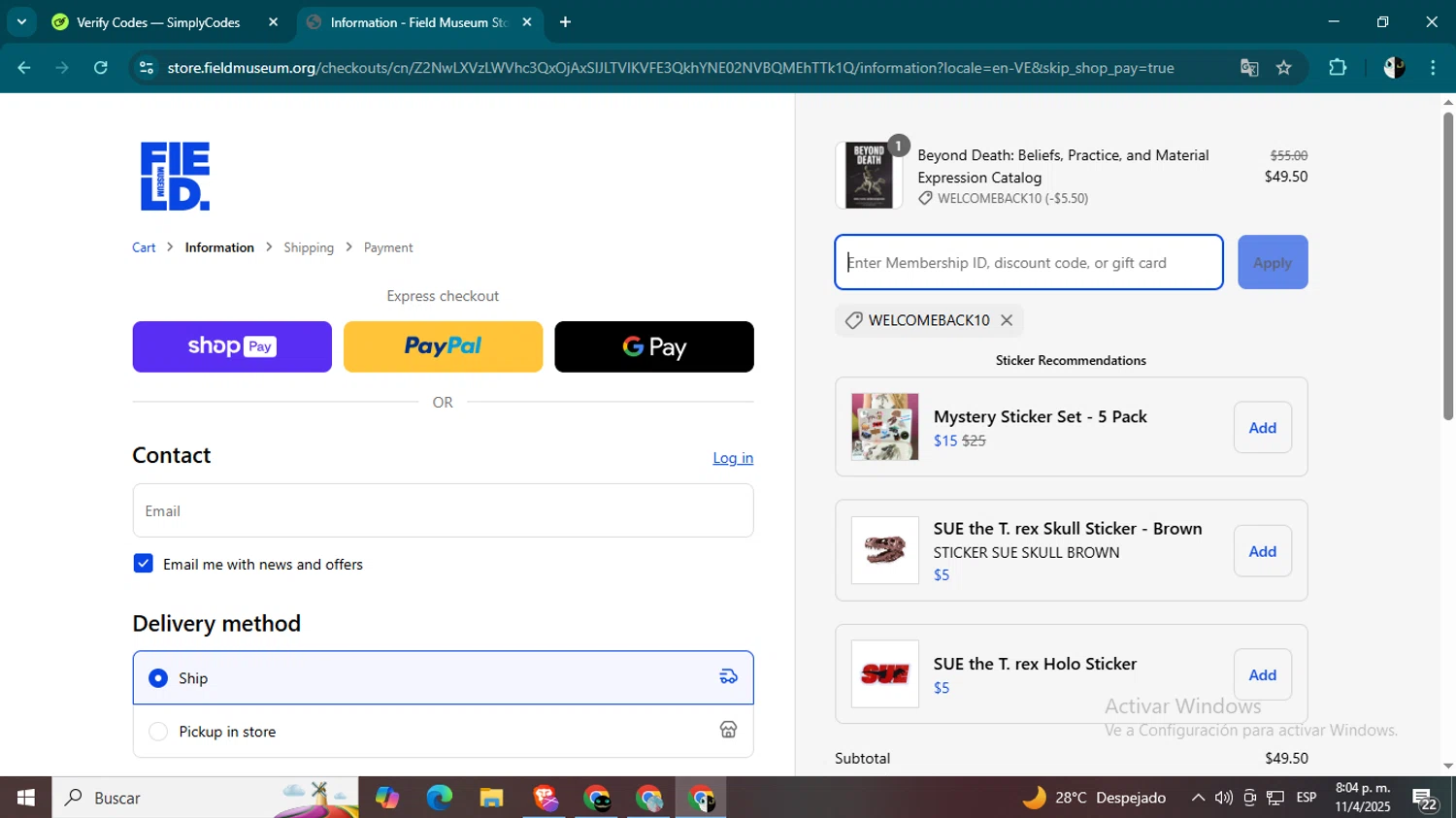The height and width of the screenshot is (818, 1456).
Task: Switch to Verify Codes — SimplyCodes tab
Action: [x=165, y=22]
